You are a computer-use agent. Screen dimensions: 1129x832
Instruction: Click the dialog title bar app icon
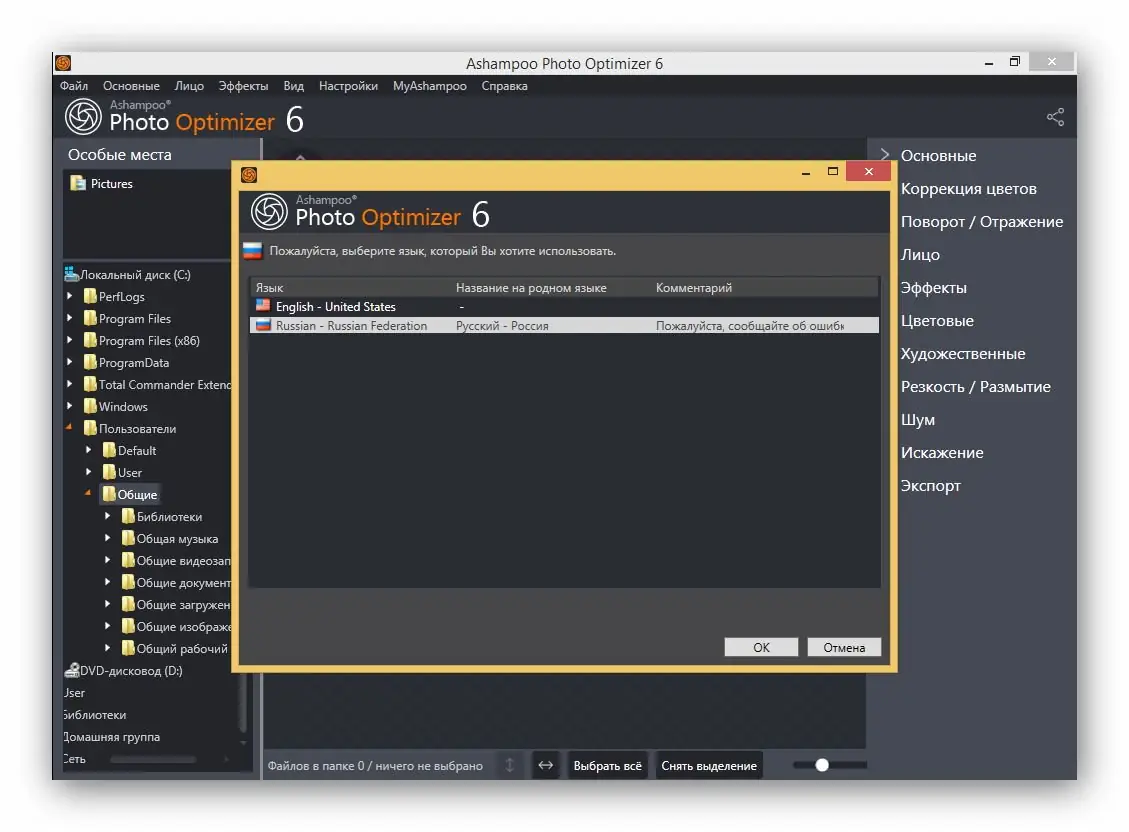pos(249,174)
